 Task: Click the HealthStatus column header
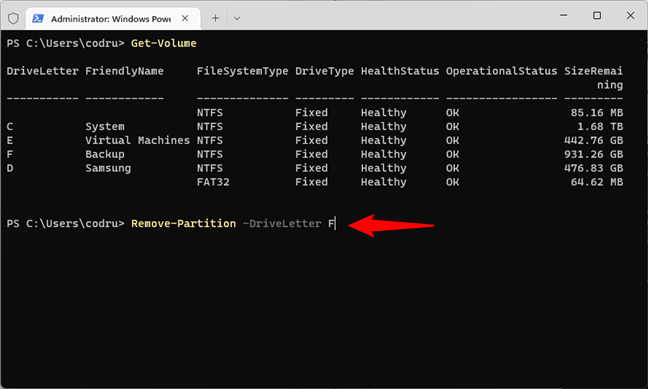click(400, 71)
